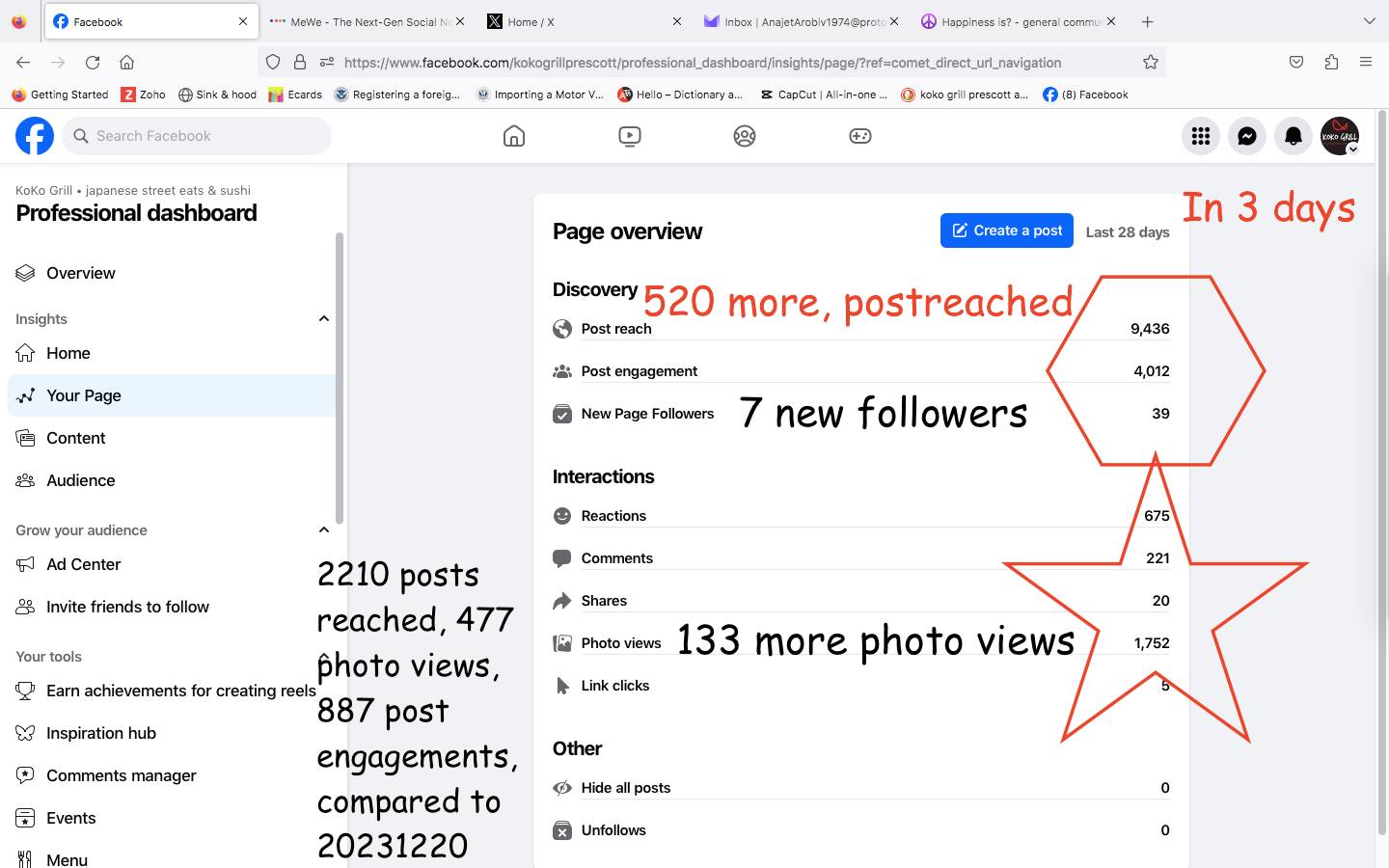Screen dimensions: 1389x868
Task: Open Content sidebar item
Action: (171, 438)
